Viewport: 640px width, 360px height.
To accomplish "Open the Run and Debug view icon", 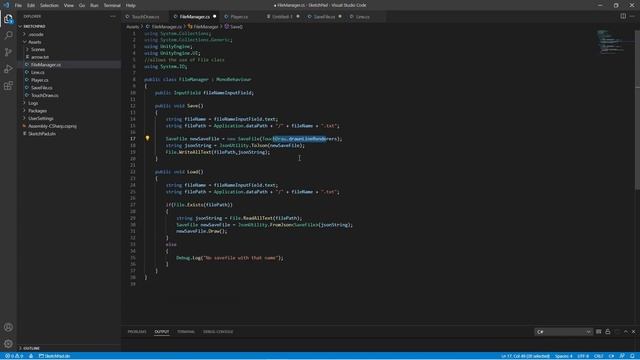I will pos(8,69).
